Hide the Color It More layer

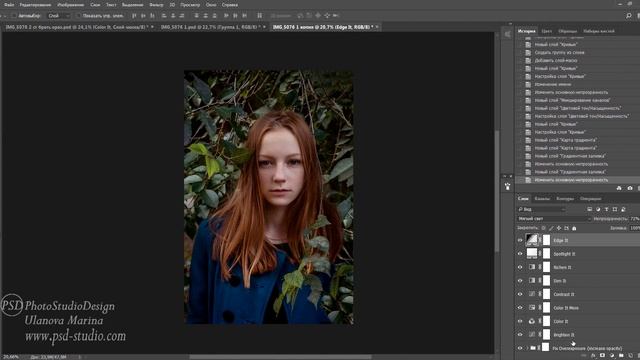[520, 308]
